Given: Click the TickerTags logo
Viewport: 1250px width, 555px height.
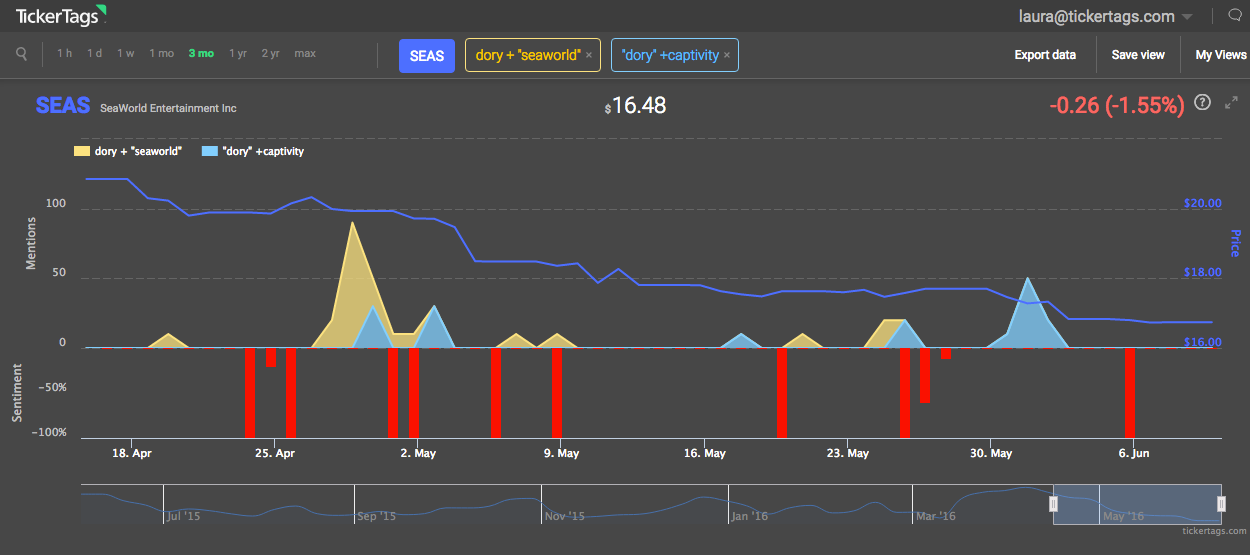Looking at the screenshot, I should pos(62,15).
